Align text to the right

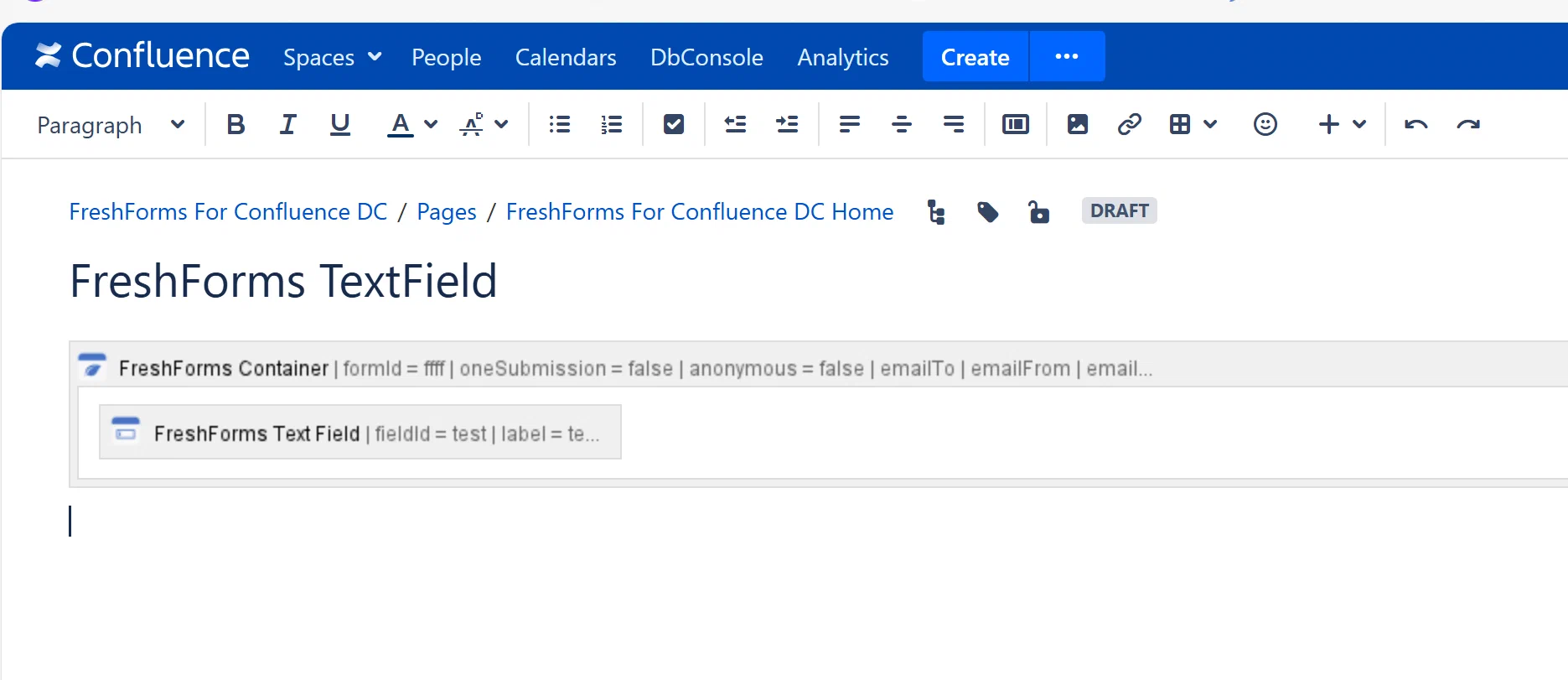click(x=954, y=125)
